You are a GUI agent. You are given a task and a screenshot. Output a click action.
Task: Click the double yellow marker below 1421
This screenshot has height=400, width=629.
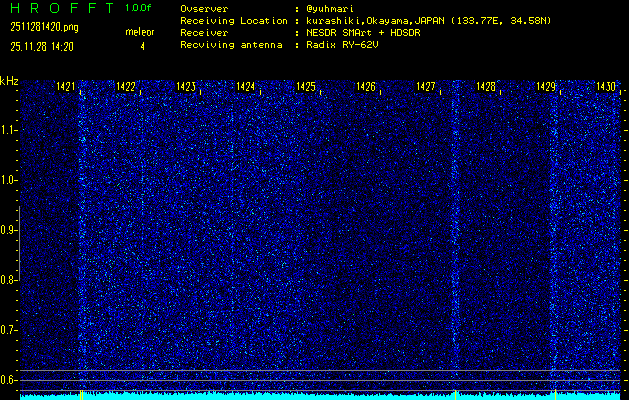81,395
